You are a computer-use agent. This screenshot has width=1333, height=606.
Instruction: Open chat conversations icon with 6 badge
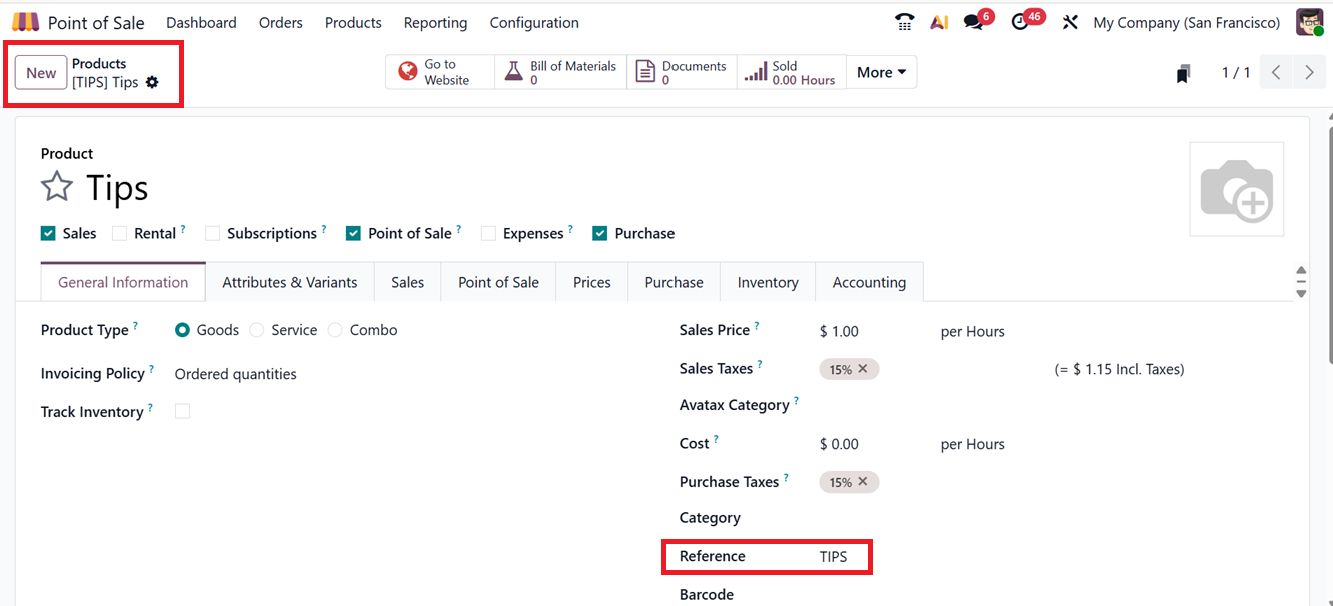[x=973, y=22]
